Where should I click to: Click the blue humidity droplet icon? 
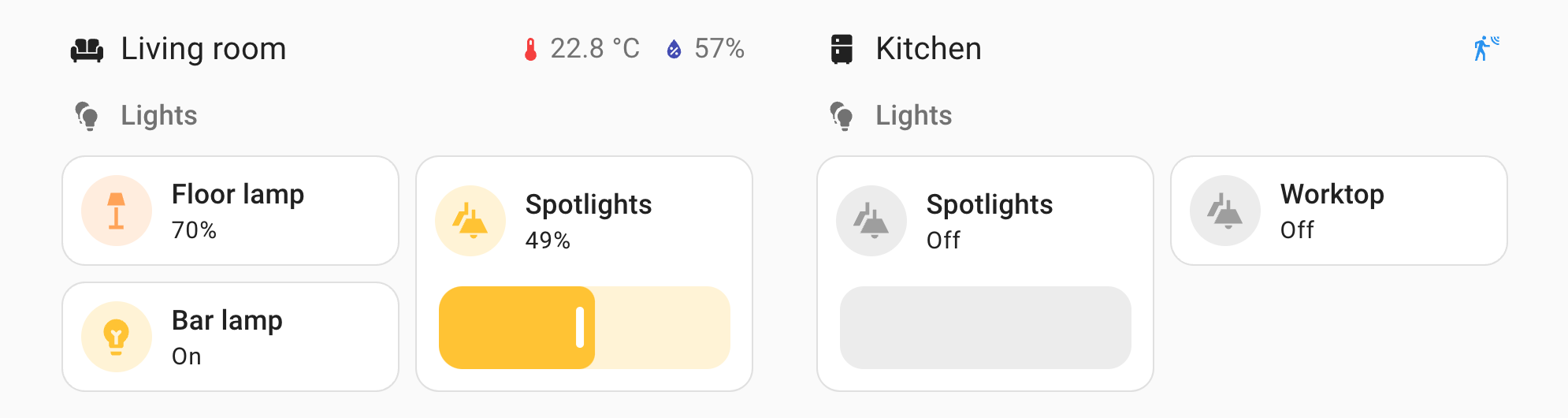coord(674,50)
